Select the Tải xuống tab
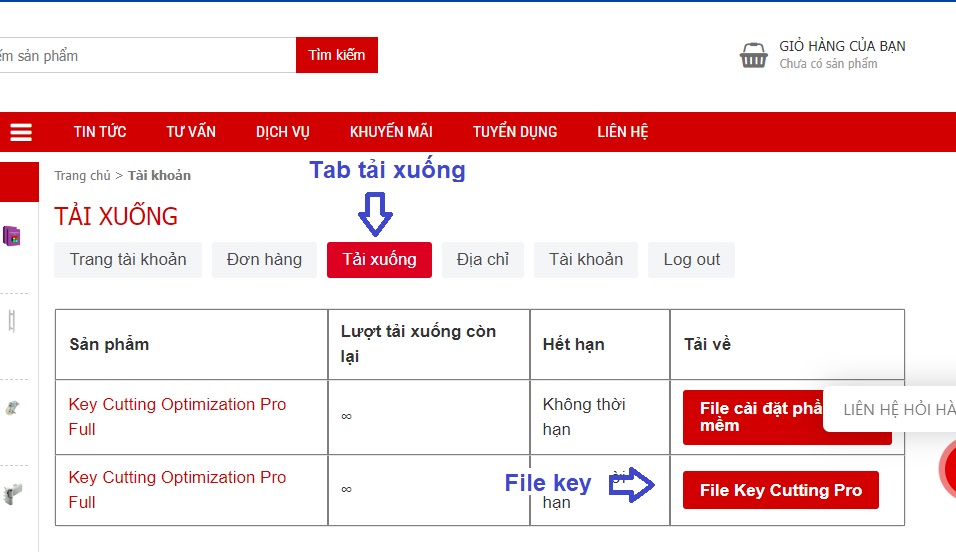This screenshot has width=956, height=552. pos(379,260)
